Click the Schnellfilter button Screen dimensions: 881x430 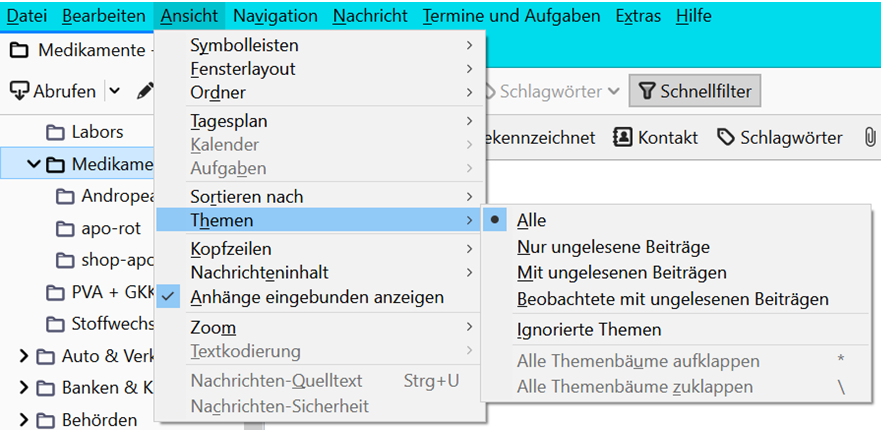click(691, 92)
